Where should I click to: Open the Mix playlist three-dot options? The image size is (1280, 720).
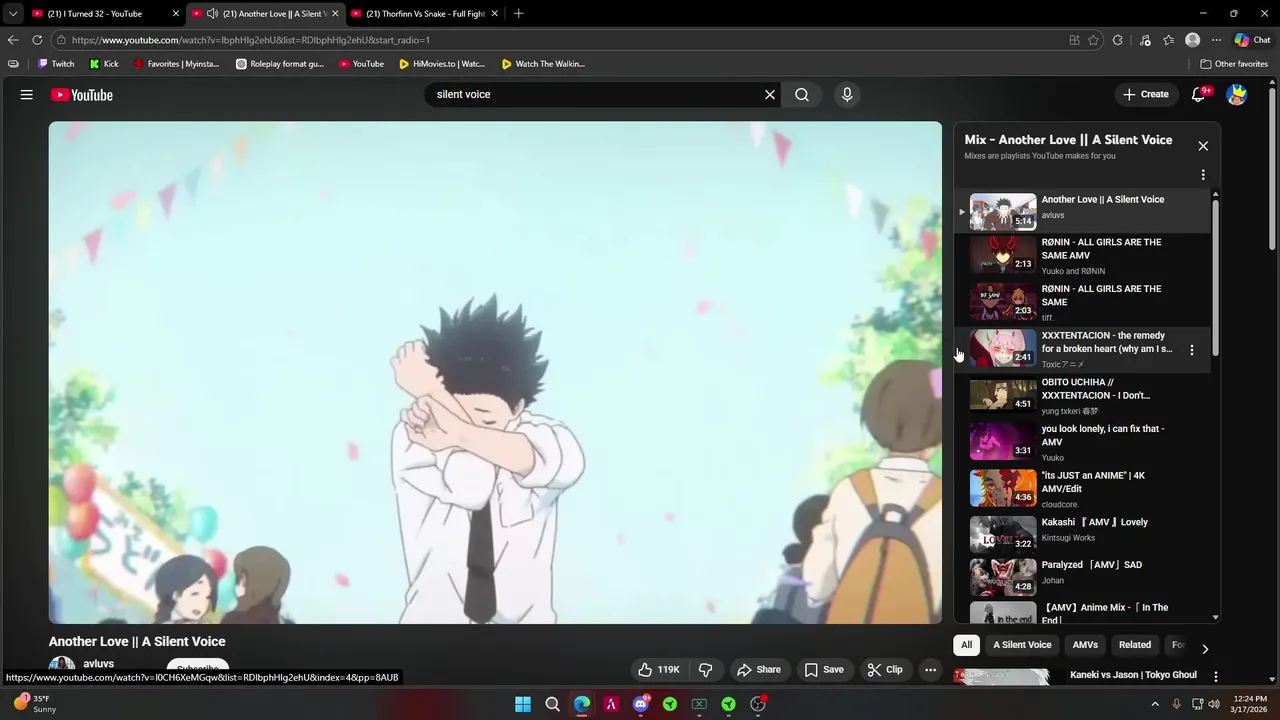pos(1203,175)
